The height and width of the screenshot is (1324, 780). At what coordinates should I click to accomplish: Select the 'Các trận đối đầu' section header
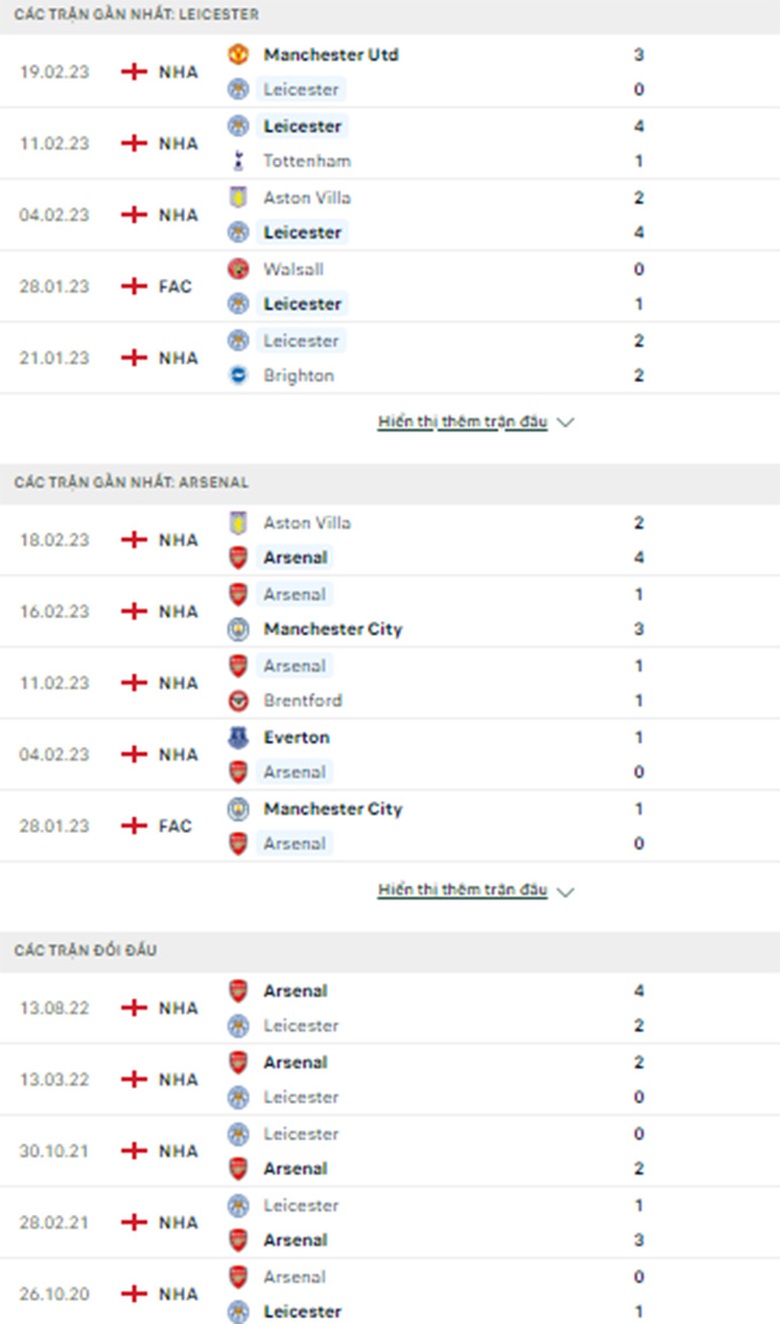[86, 950]
